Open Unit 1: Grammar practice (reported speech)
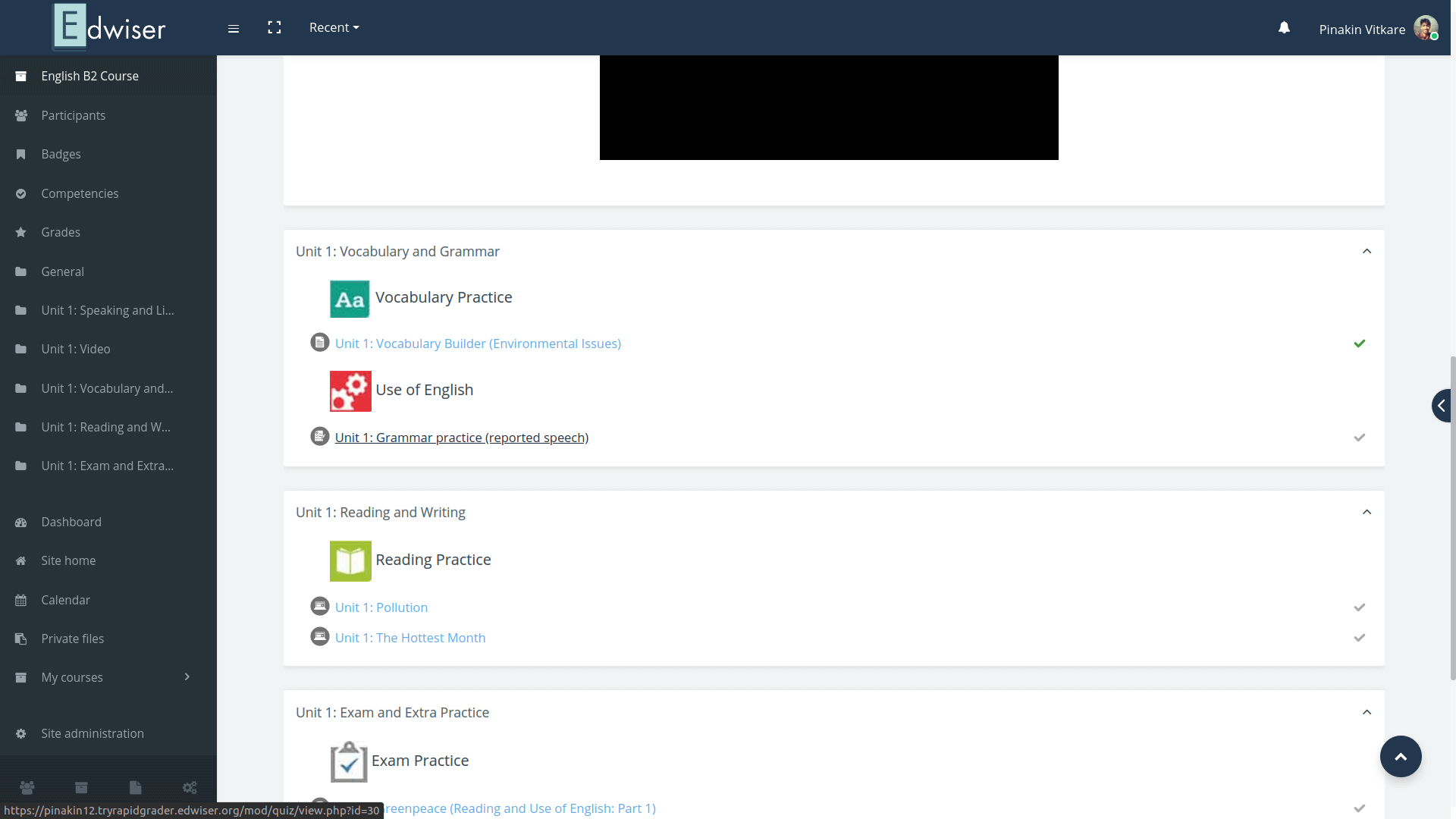The image size is (1456, 819). coord(462,438)
